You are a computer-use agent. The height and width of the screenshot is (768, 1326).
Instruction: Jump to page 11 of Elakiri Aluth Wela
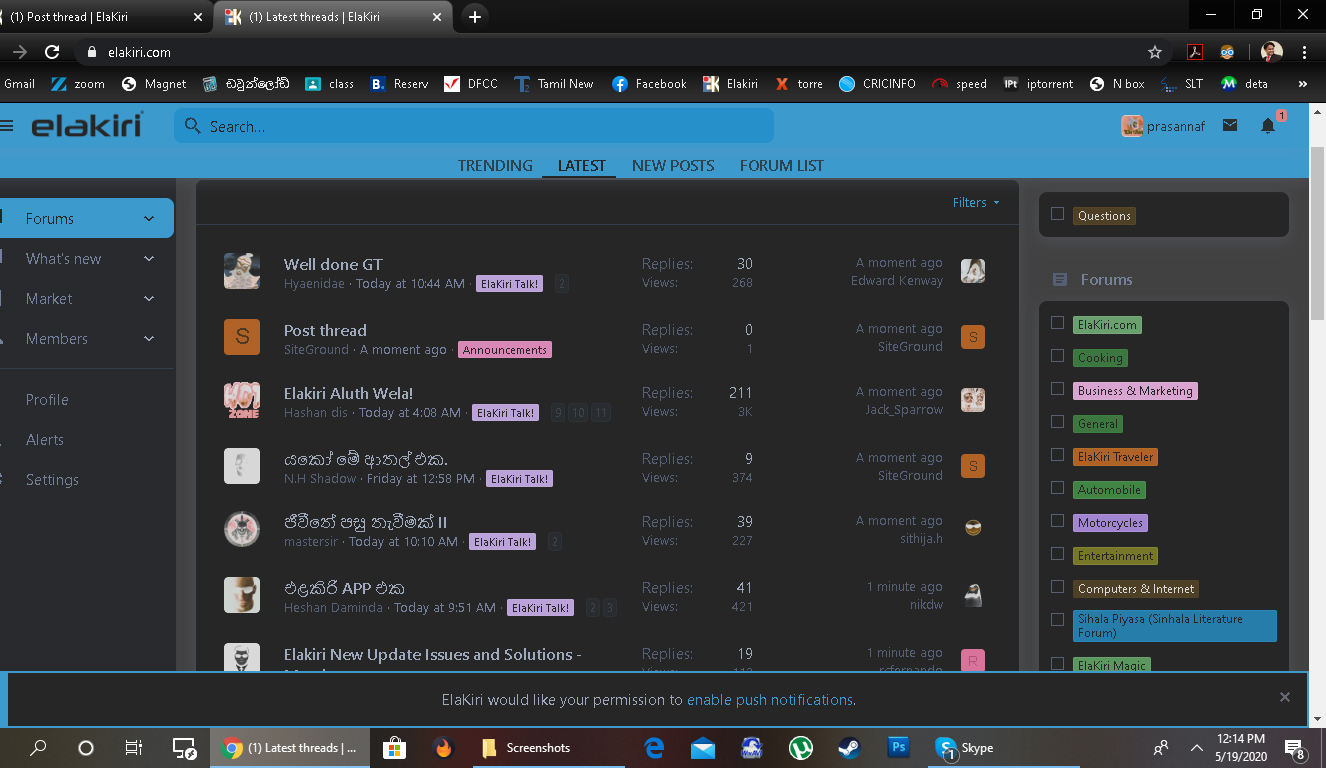pos(600,412)
